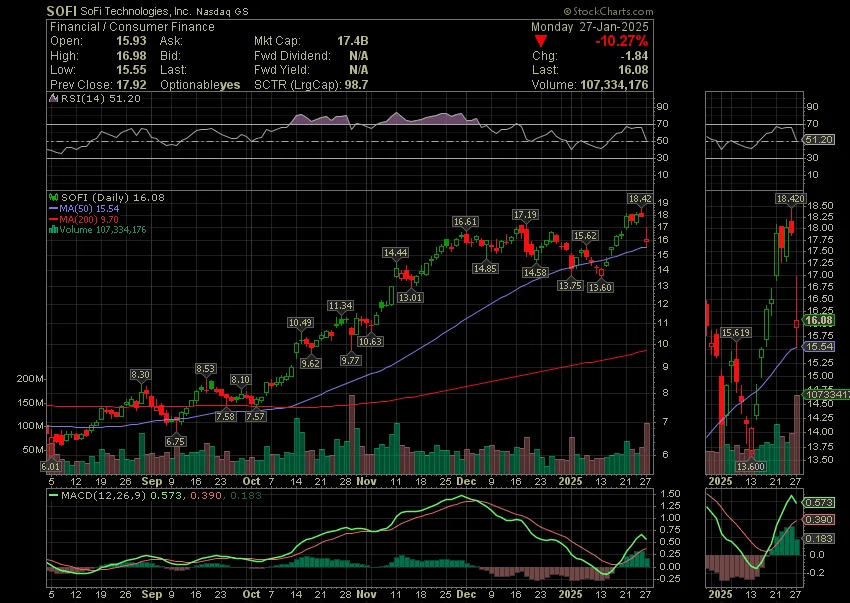
Task: Click the RSI indicator icon beside RSI(14)
Action: tap(54, 99)
